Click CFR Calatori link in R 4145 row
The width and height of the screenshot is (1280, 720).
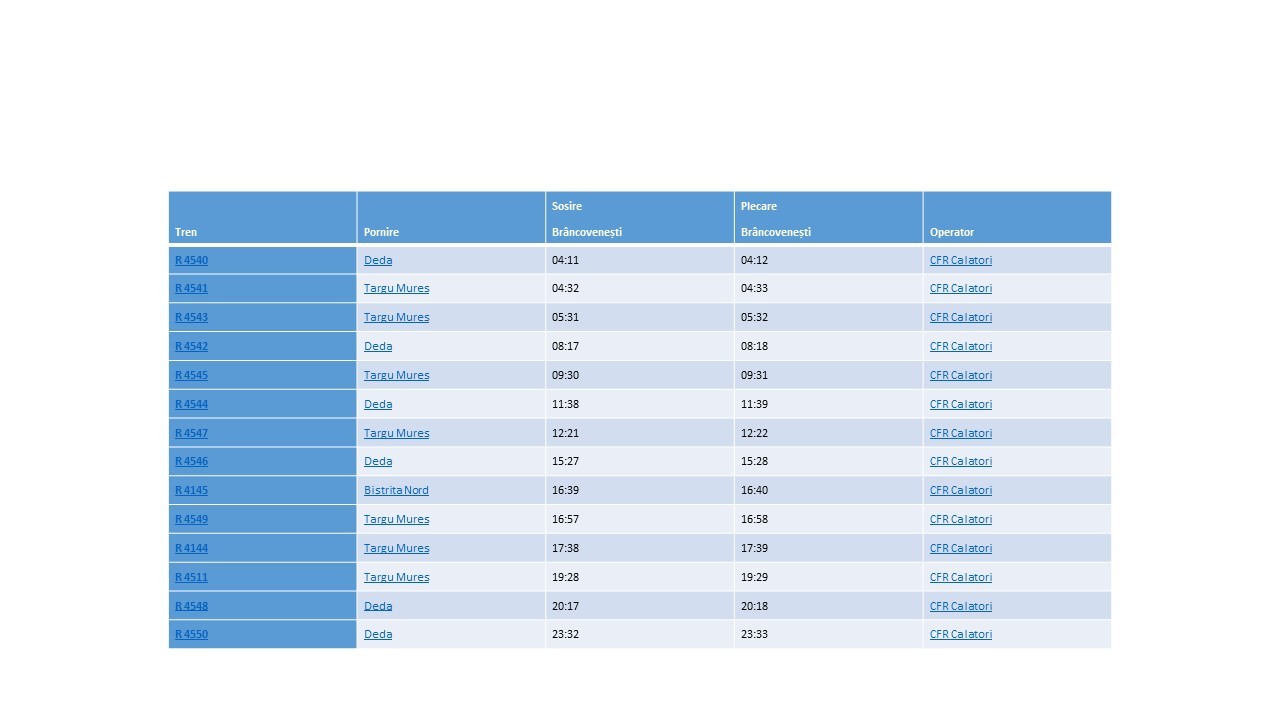(960, 490)
